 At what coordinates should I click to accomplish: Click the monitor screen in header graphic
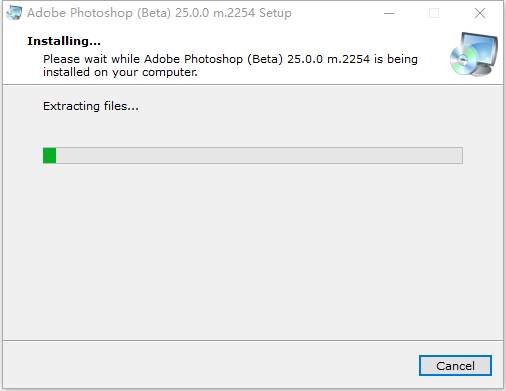point(480,49)
